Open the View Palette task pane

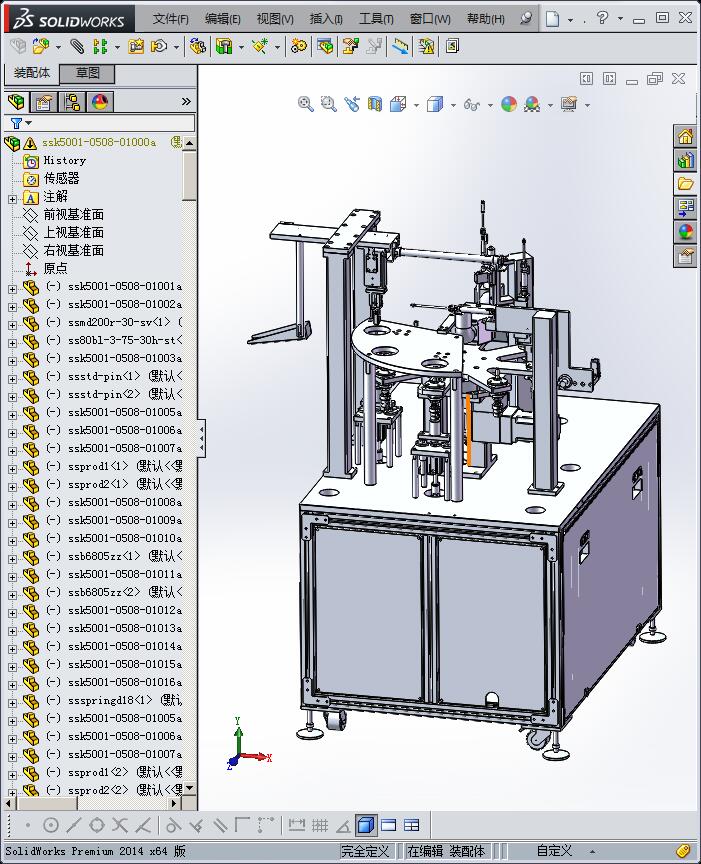coord(685,208)
